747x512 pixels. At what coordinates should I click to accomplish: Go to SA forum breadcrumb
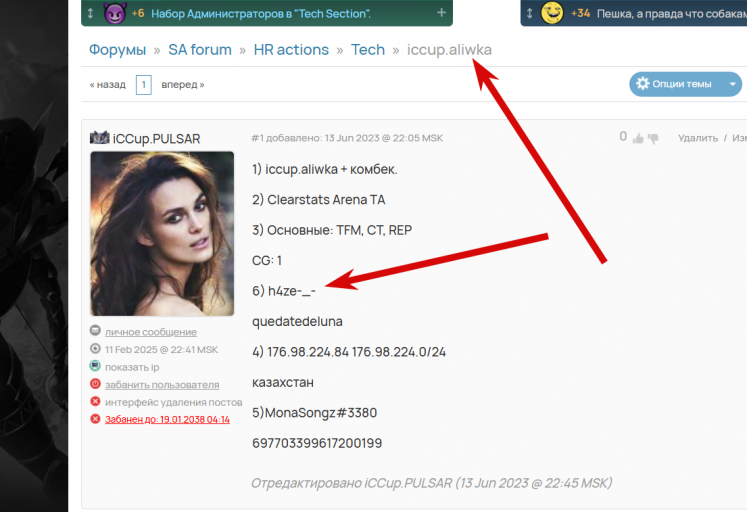pyautogui.click(x=200, y=50)
